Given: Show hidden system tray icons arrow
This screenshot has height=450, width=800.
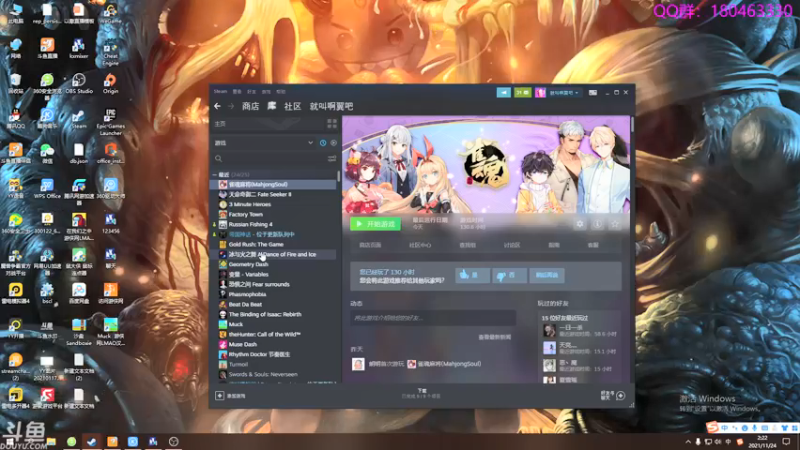Looking at the screenshot, I should [688, 441].
